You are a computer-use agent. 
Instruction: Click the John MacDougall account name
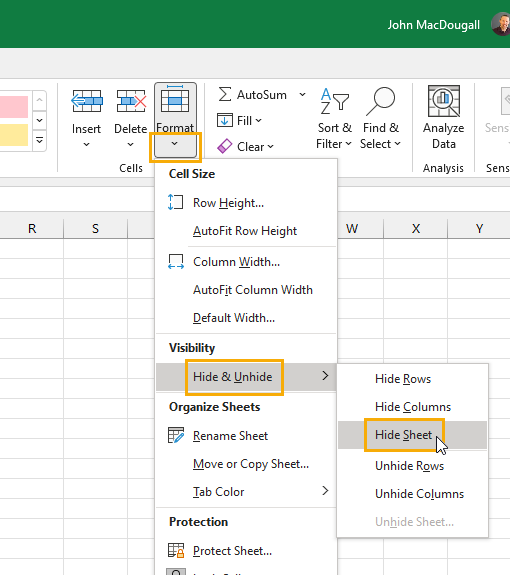(x=434, y=25)
